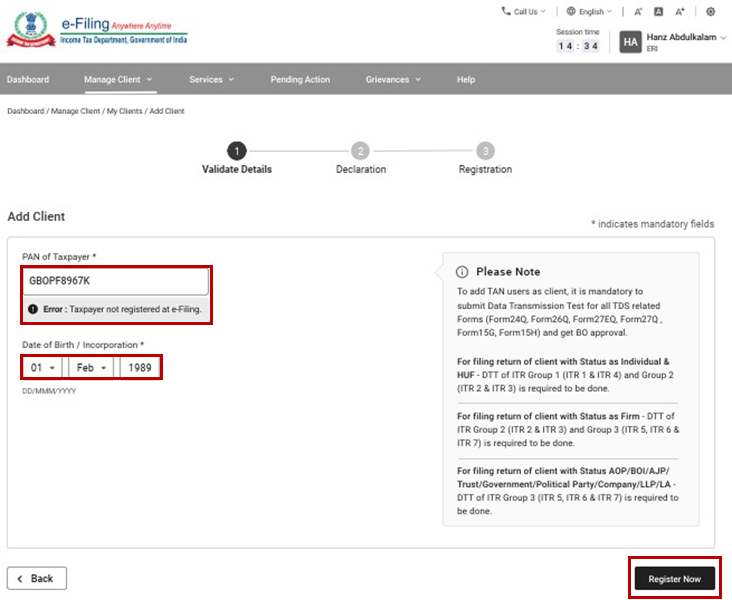Click the increase font size icon
This screenshot has height=600, width=732.
pyautogui.click(x=680, y=12)
